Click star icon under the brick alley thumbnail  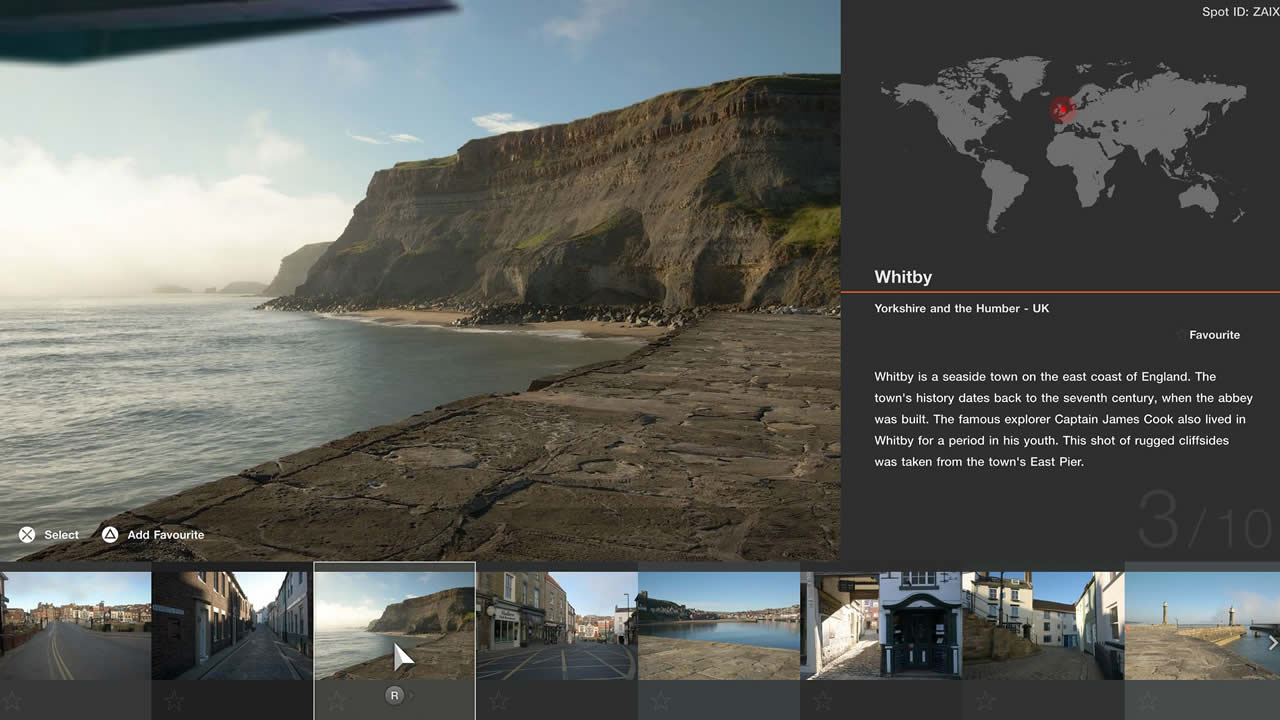click(174, 701)
